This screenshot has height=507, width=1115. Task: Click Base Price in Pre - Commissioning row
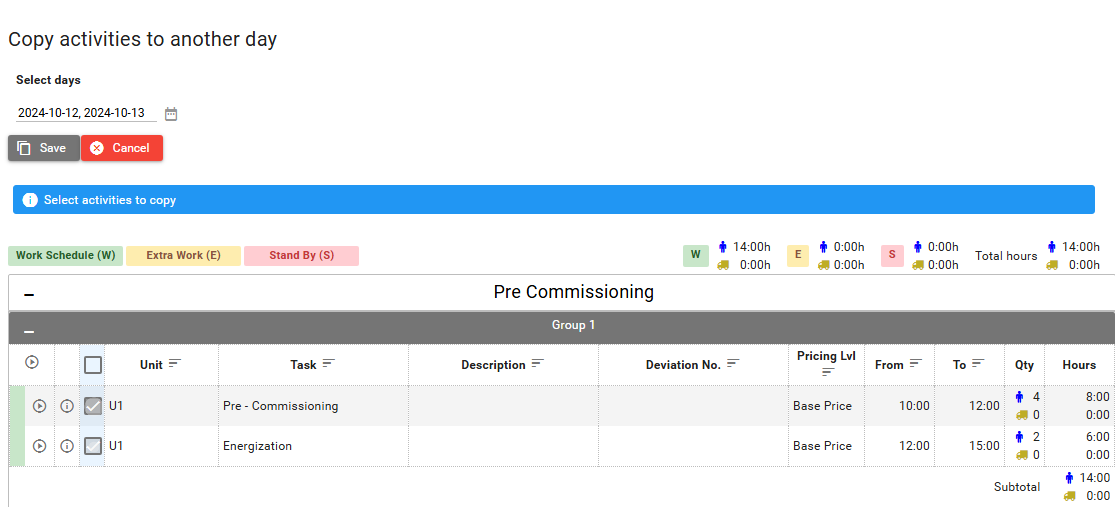click(x=823, y=406)
